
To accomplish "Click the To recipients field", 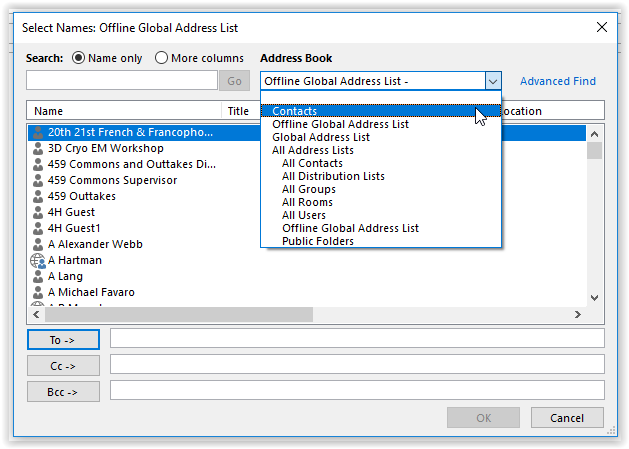I will pyautogui.click(x=357, y=338).
